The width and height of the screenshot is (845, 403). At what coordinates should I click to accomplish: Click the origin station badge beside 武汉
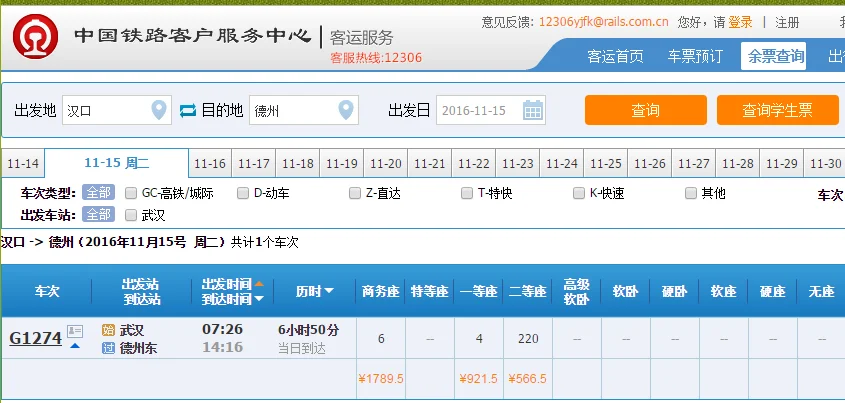(x=108, y=330)
